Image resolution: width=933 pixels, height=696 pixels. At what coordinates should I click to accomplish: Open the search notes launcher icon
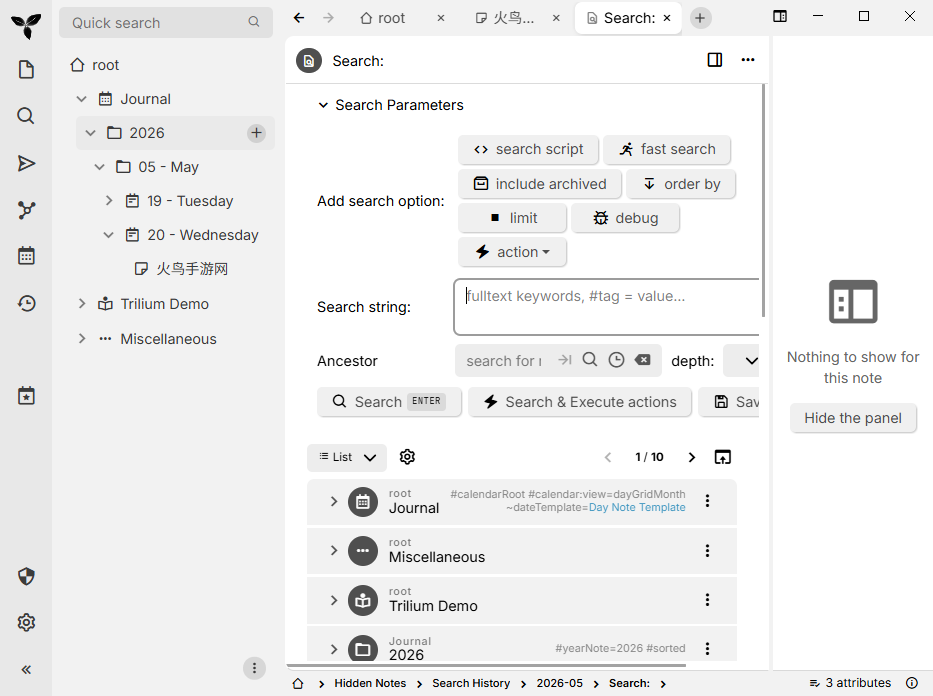[x=26, y=115]
